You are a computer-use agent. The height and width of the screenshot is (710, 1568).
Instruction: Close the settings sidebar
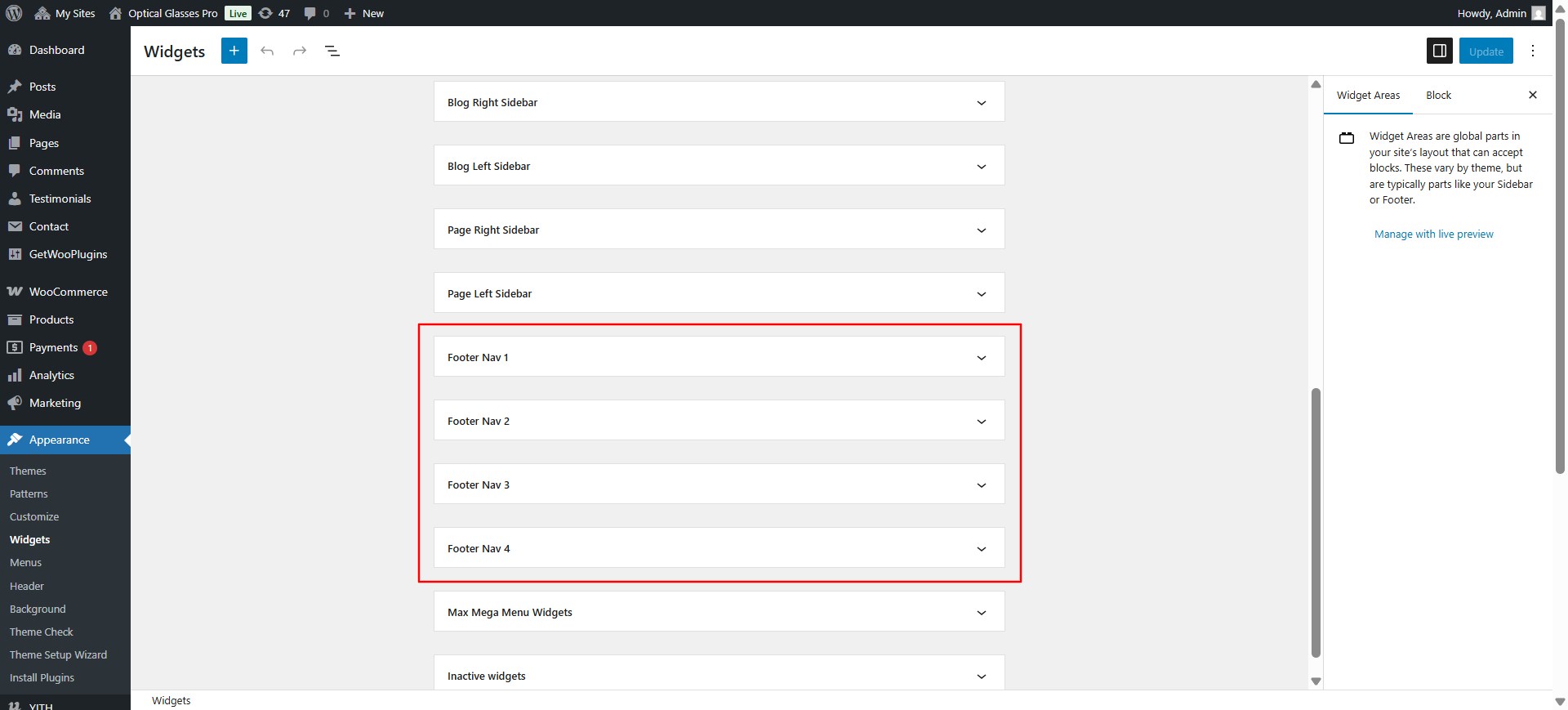click(1533, 95)
